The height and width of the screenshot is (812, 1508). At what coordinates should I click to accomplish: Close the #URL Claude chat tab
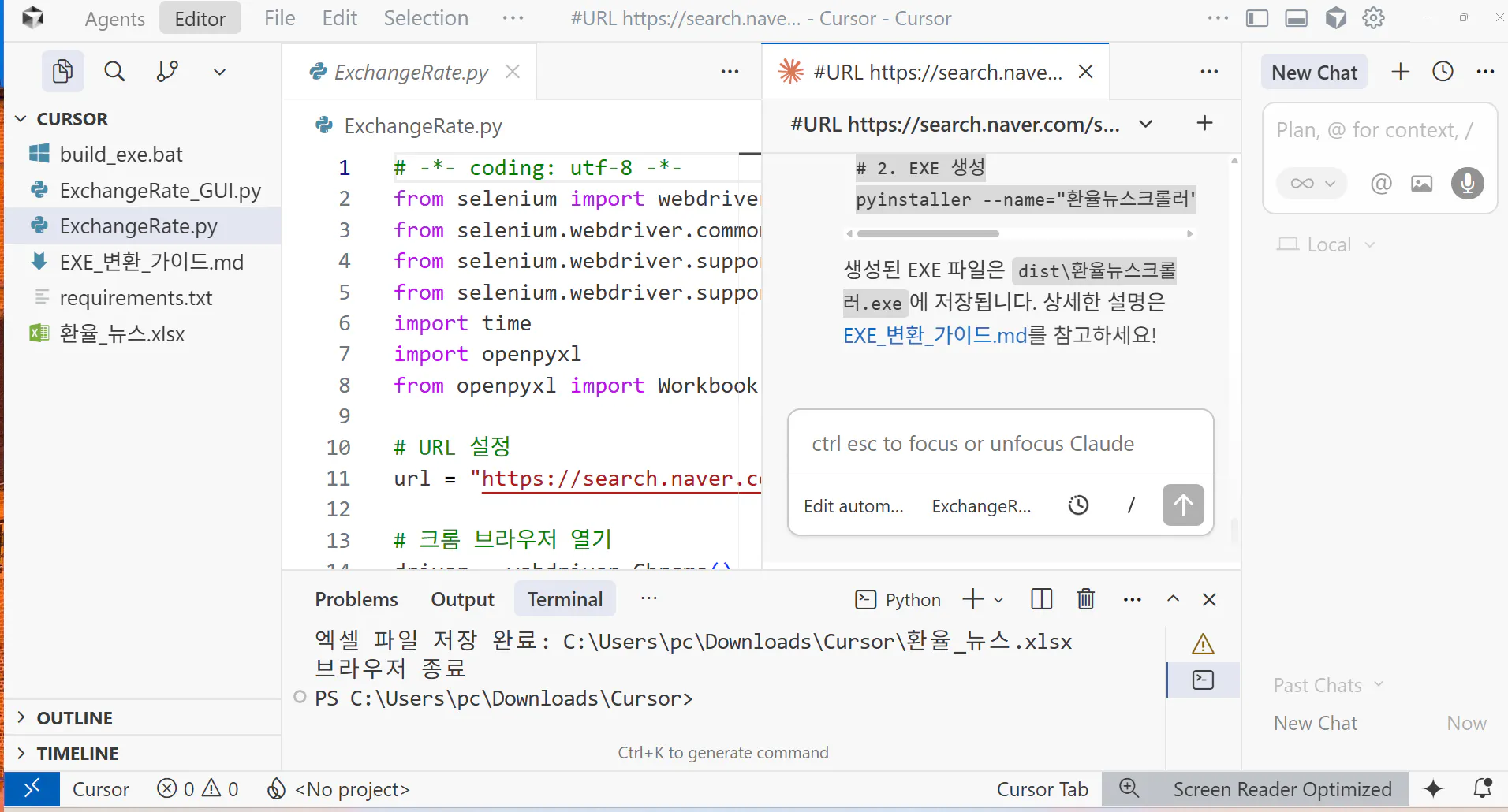pos(1086,72)
